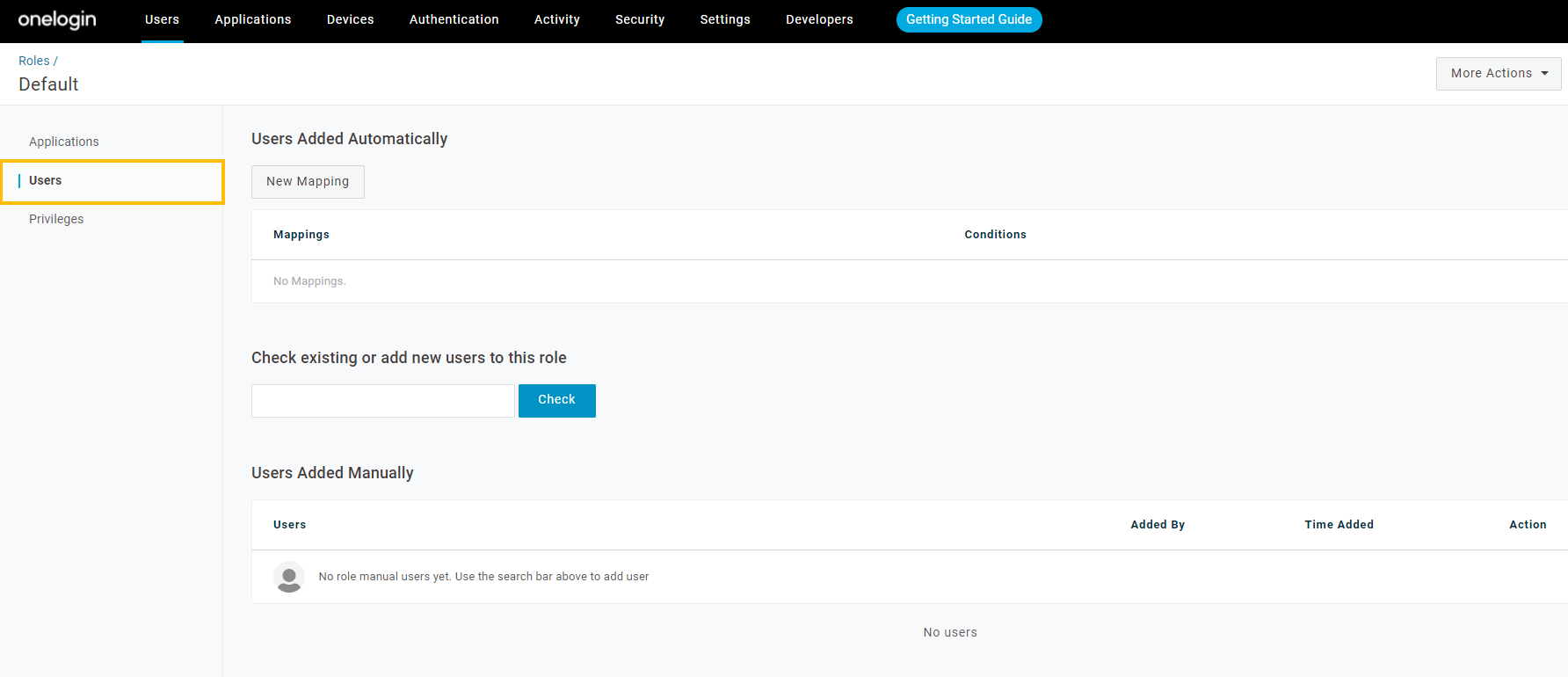This screenshot has width=1568, height=677.
Task: Click the Time Added column header
Action: (x=1339, y=525)
